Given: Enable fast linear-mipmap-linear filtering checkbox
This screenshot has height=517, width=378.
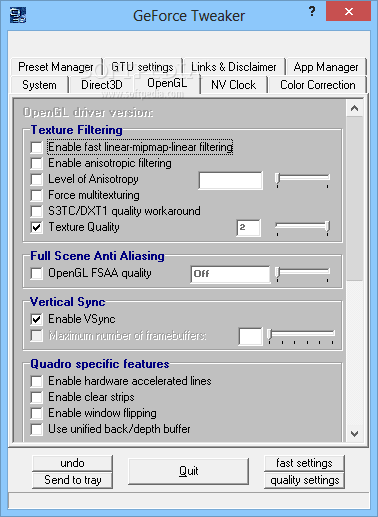Looking at the screenshot, I should [x=36, y=147].
